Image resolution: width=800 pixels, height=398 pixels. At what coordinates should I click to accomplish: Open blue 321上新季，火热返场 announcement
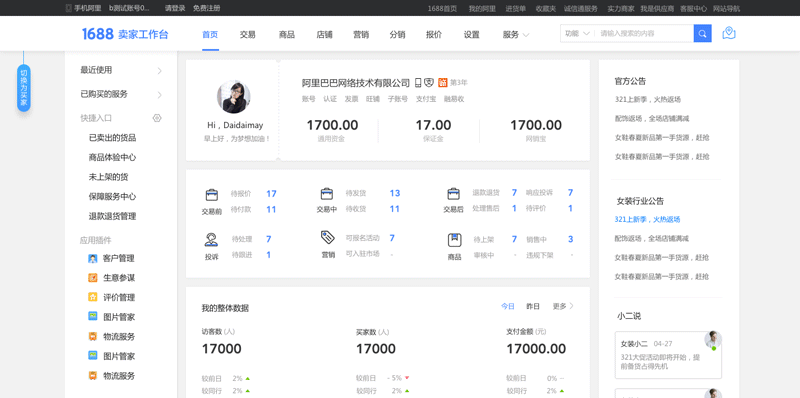pos(647,219)
